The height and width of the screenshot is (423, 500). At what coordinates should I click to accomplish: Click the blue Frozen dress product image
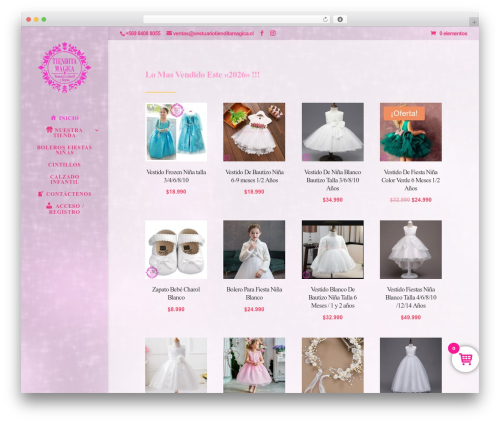coord(176,132)
